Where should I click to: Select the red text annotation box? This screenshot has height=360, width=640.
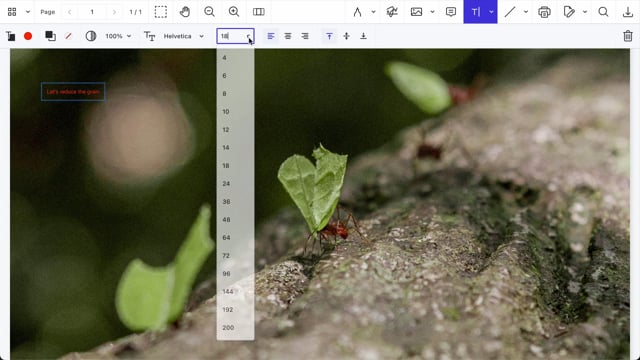73,92
